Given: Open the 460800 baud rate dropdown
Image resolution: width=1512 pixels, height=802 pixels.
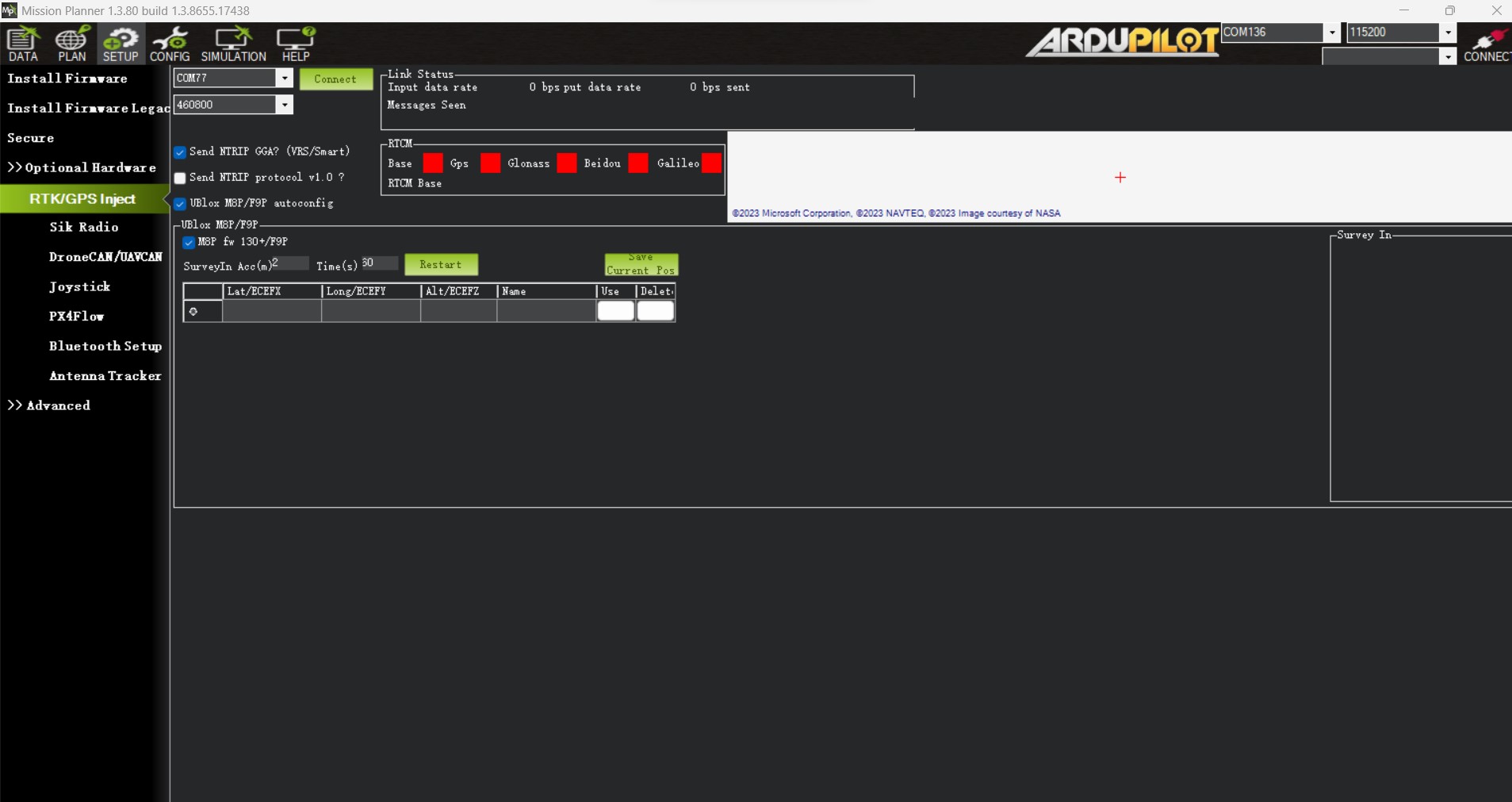Looking at the screenshot, I should coord(284,105).
